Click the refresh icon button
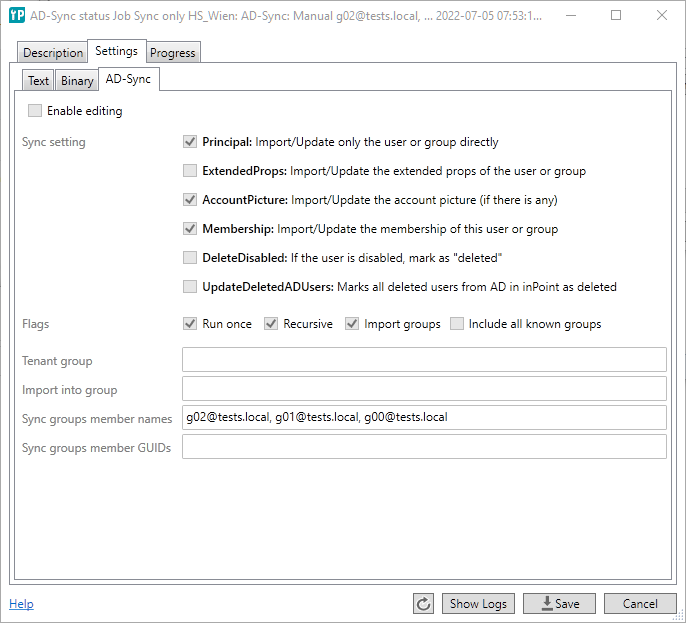Image resolution: width=686 pixels, height=623 pixels. point(424,604)
